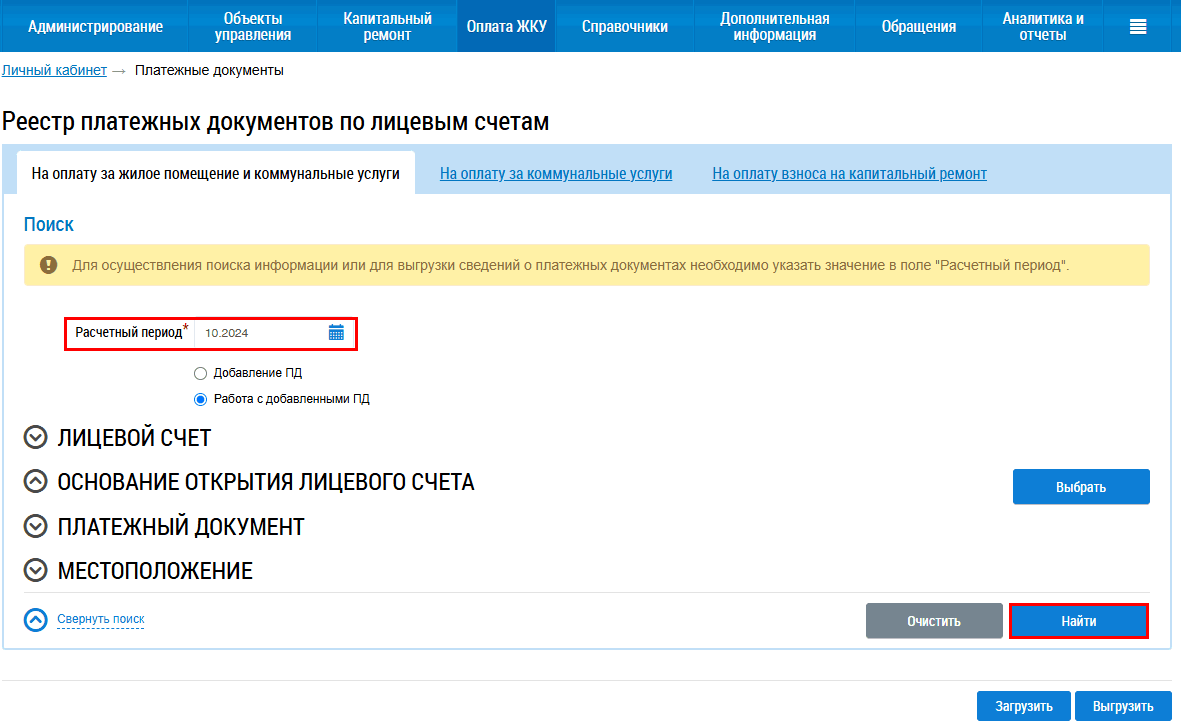Switch to На оплату за коммунальные услуги tab
This screenshot has width=1181, height=728.
(x=556, y=174)
